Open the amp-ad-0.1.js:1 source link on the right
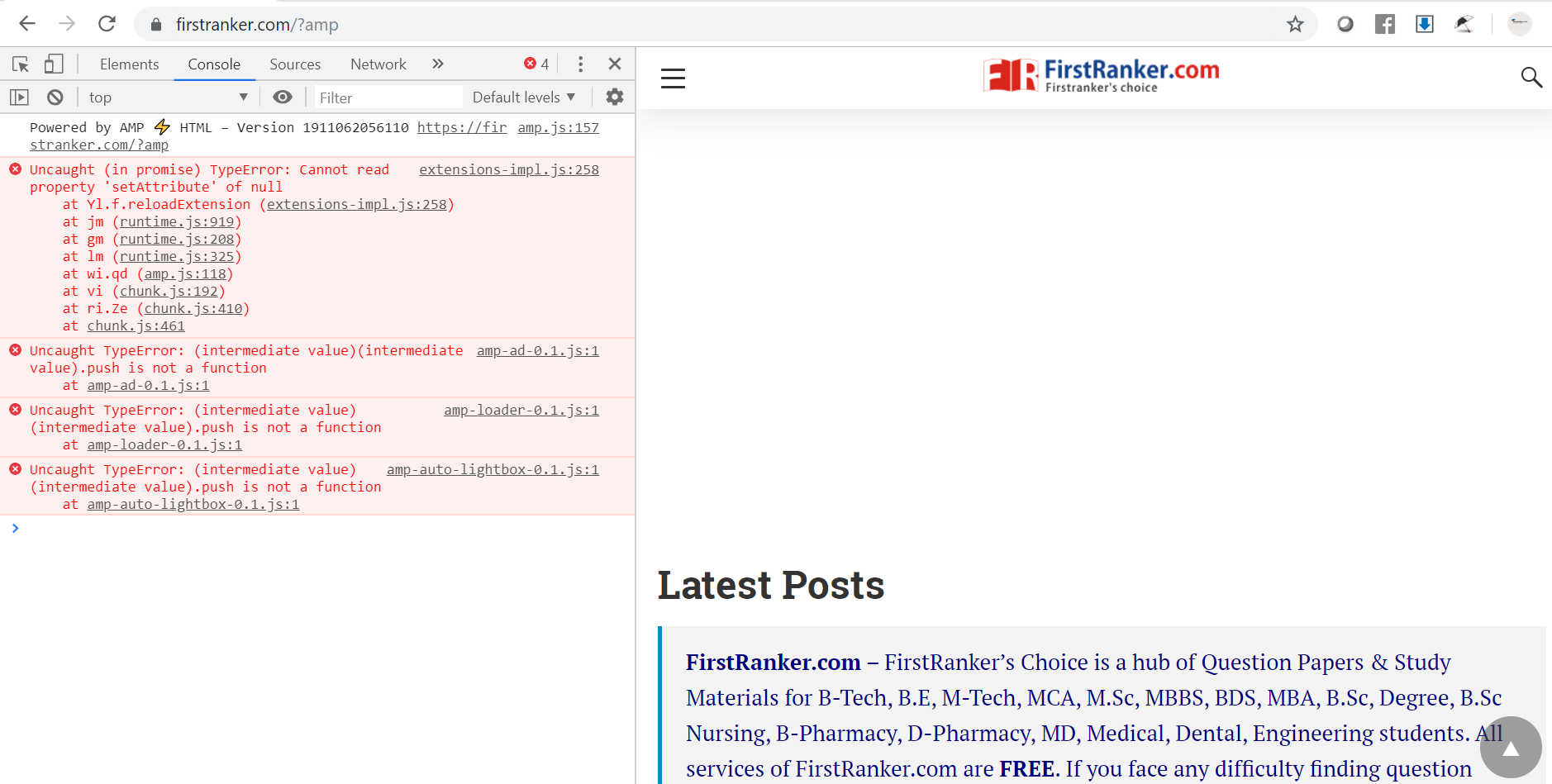Image resolution: width=1552 pixels, height=784 pixels. click(x=538, y=350)
